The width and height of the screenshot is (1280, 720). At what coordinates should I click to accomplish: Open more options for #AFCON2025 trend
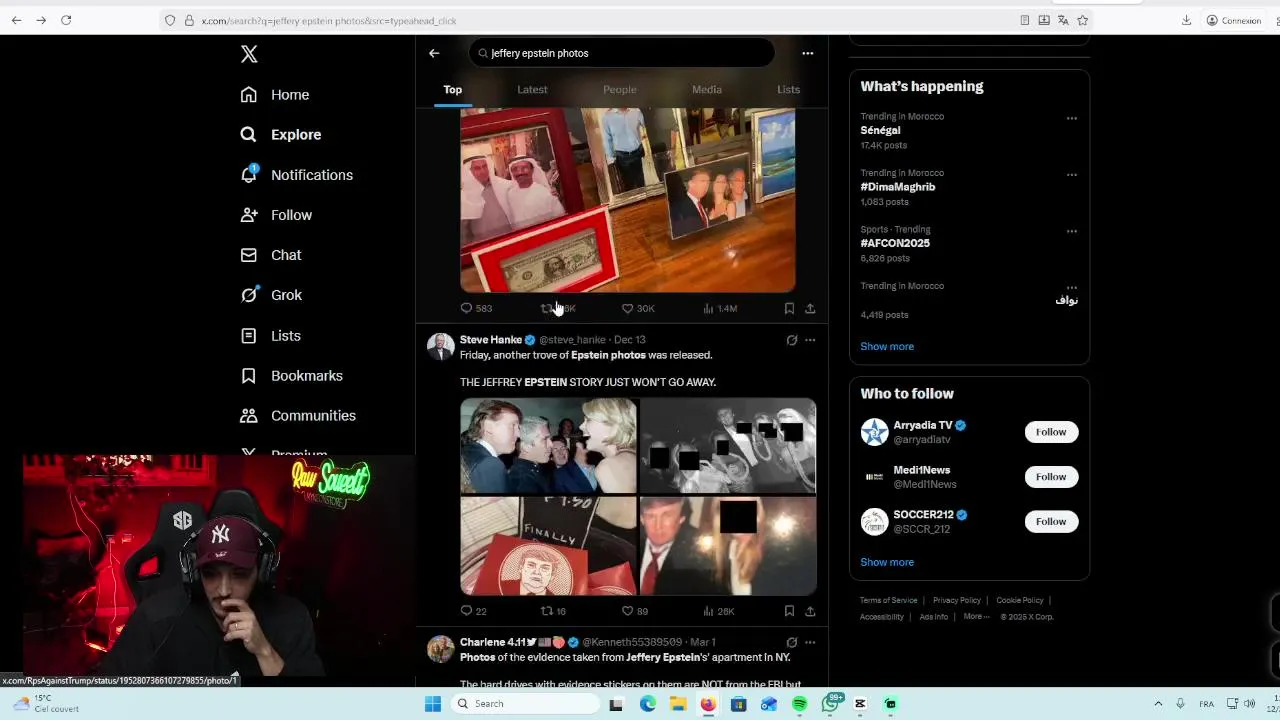point(1071,231)
